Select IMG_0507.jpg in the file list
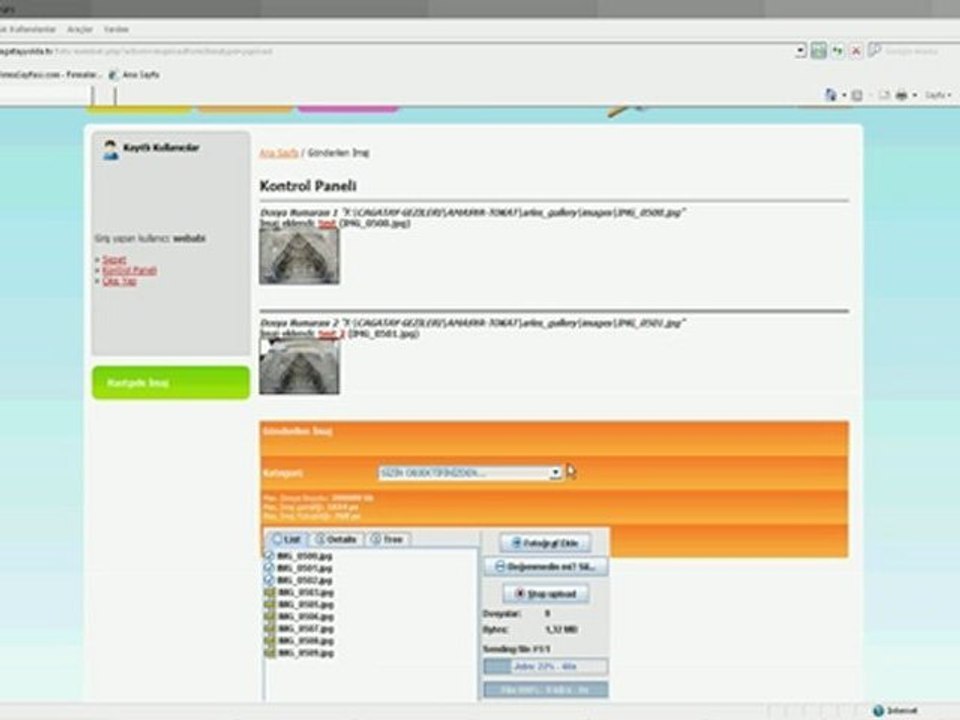The width and height of the screenshot is (960, 720). coord(306,629)
